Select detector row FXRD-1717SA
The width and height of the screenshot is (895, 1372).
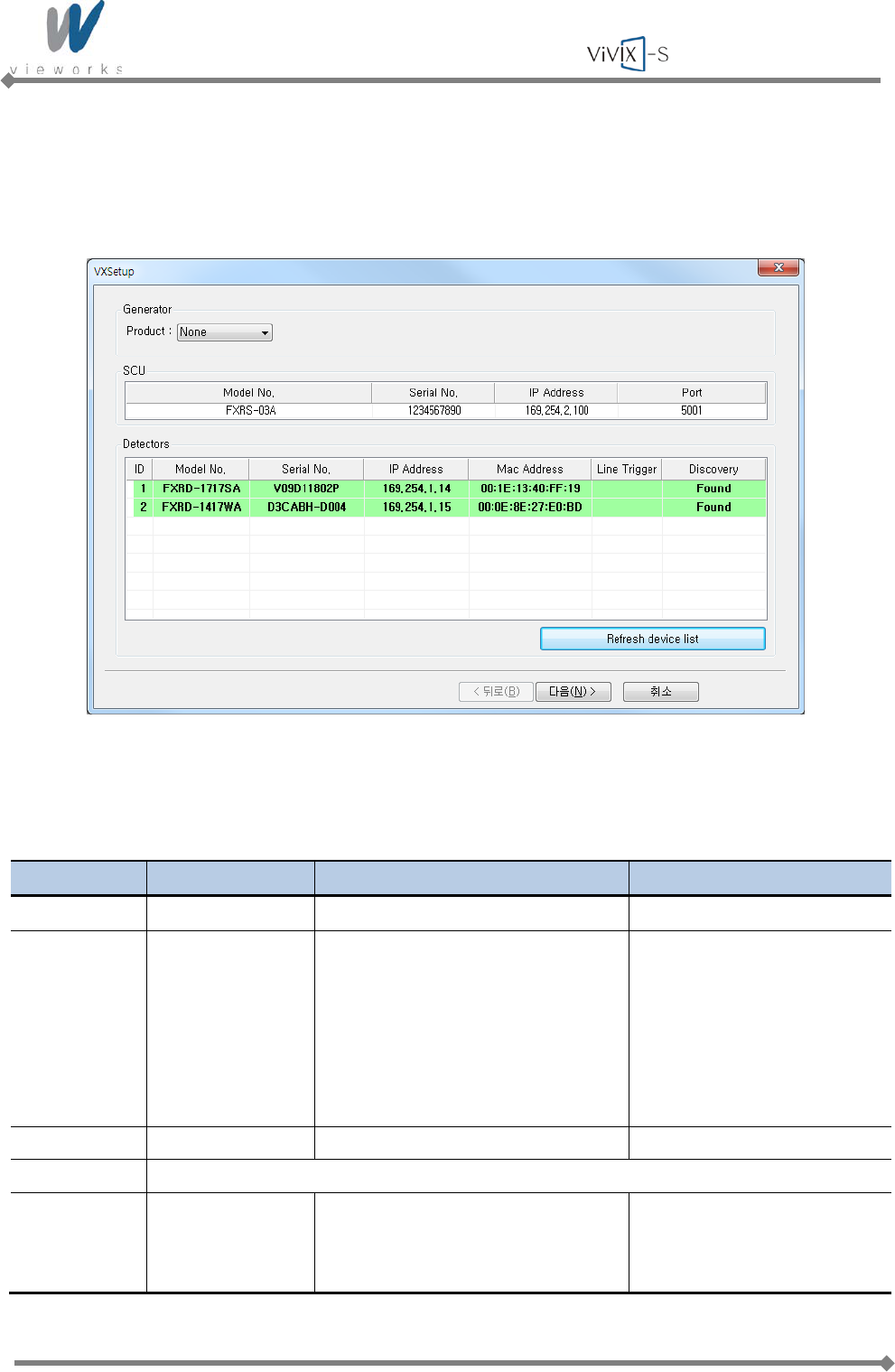click(446, 489)
